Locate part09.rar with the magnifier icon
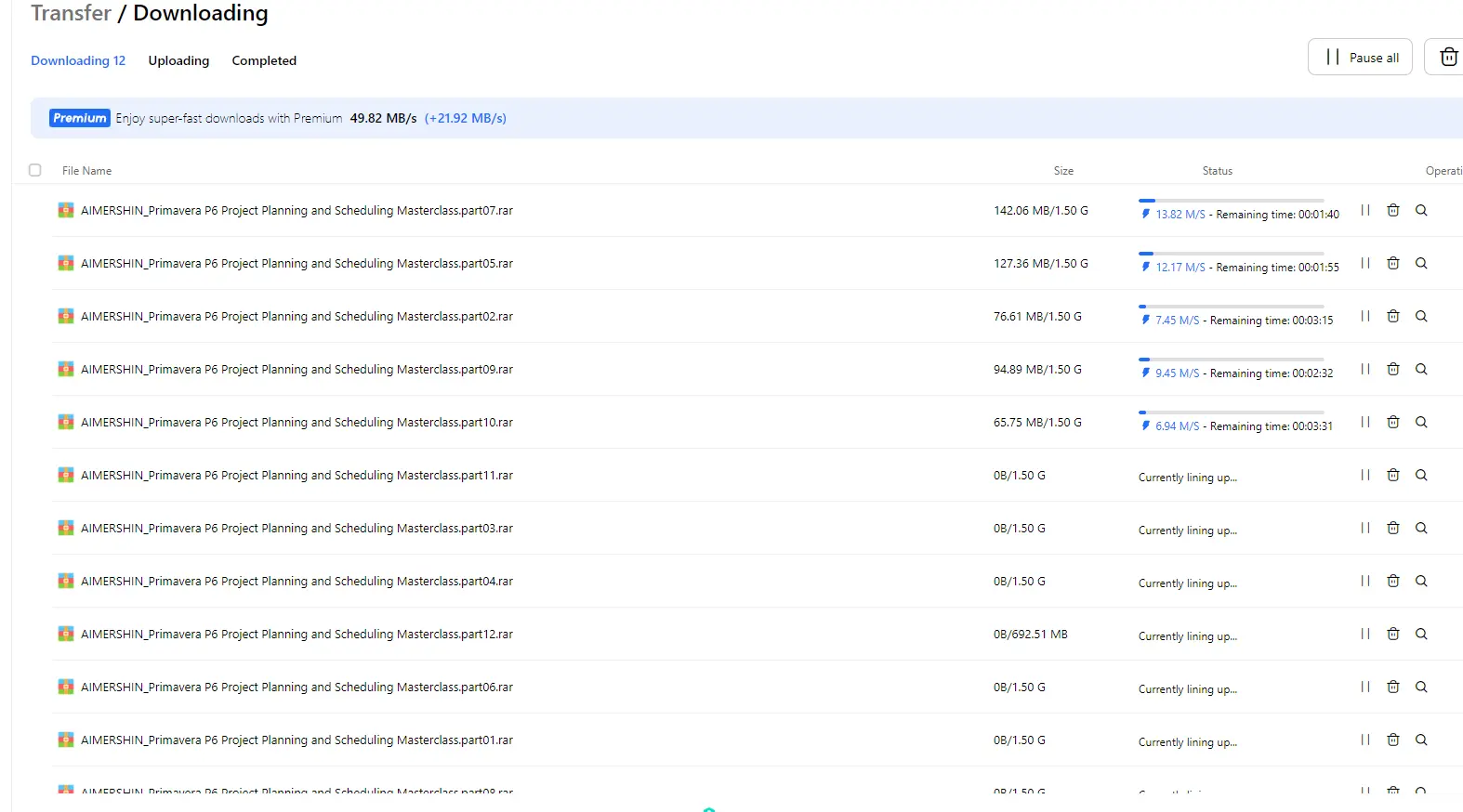The width and height of the screenshot is (1463, 812). [1421, 369]
